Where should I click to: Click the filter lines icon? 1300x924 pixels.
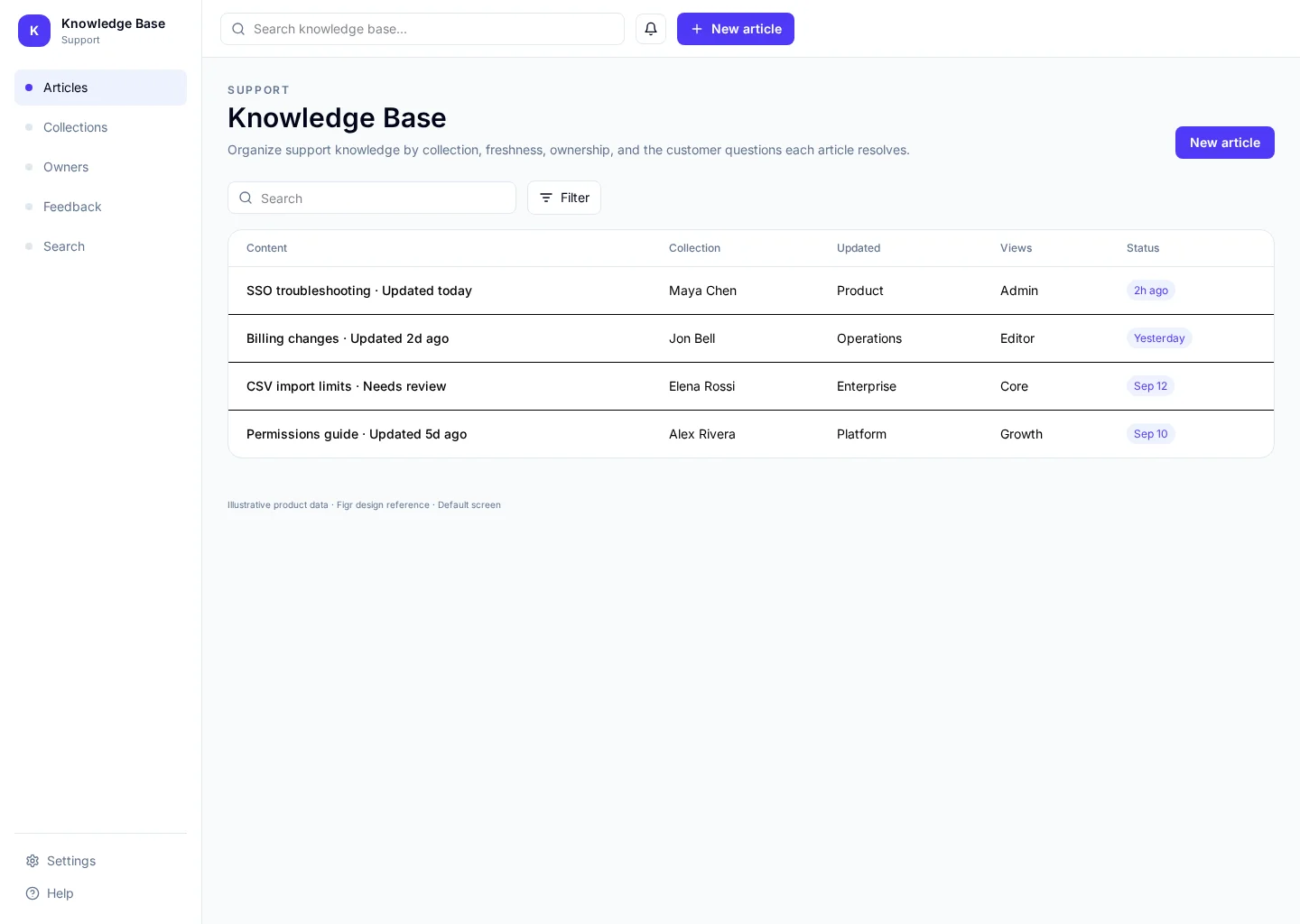tap(546, 198)
